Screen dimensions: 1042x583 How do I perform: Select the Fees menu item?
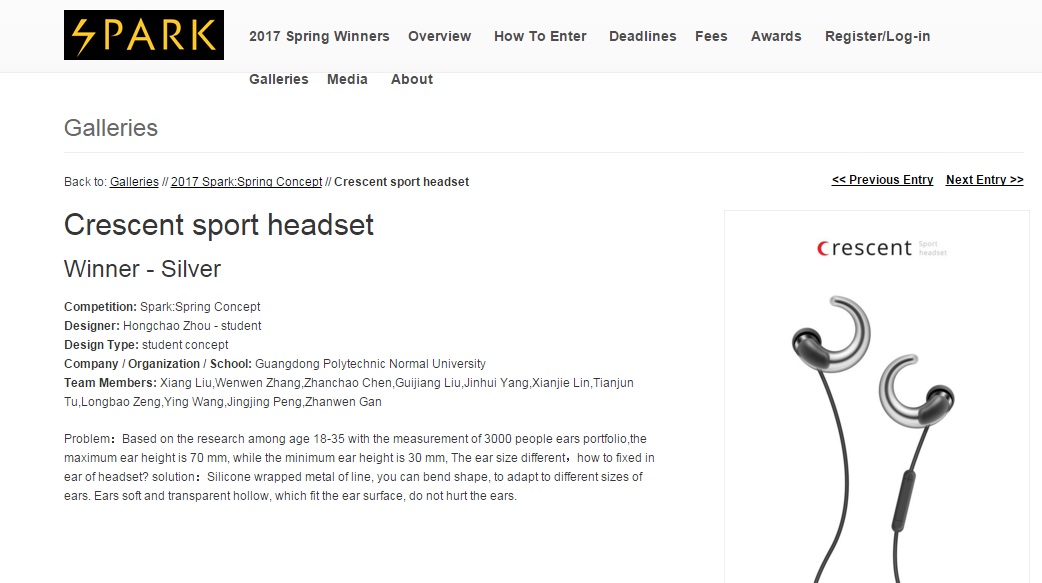coord(711,37)
